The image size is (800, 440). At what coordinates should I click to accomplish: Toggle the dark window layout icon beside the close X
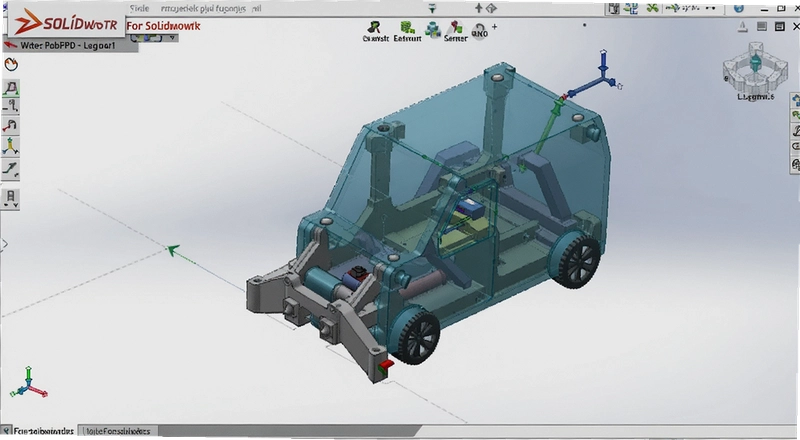tap(780, 27)
